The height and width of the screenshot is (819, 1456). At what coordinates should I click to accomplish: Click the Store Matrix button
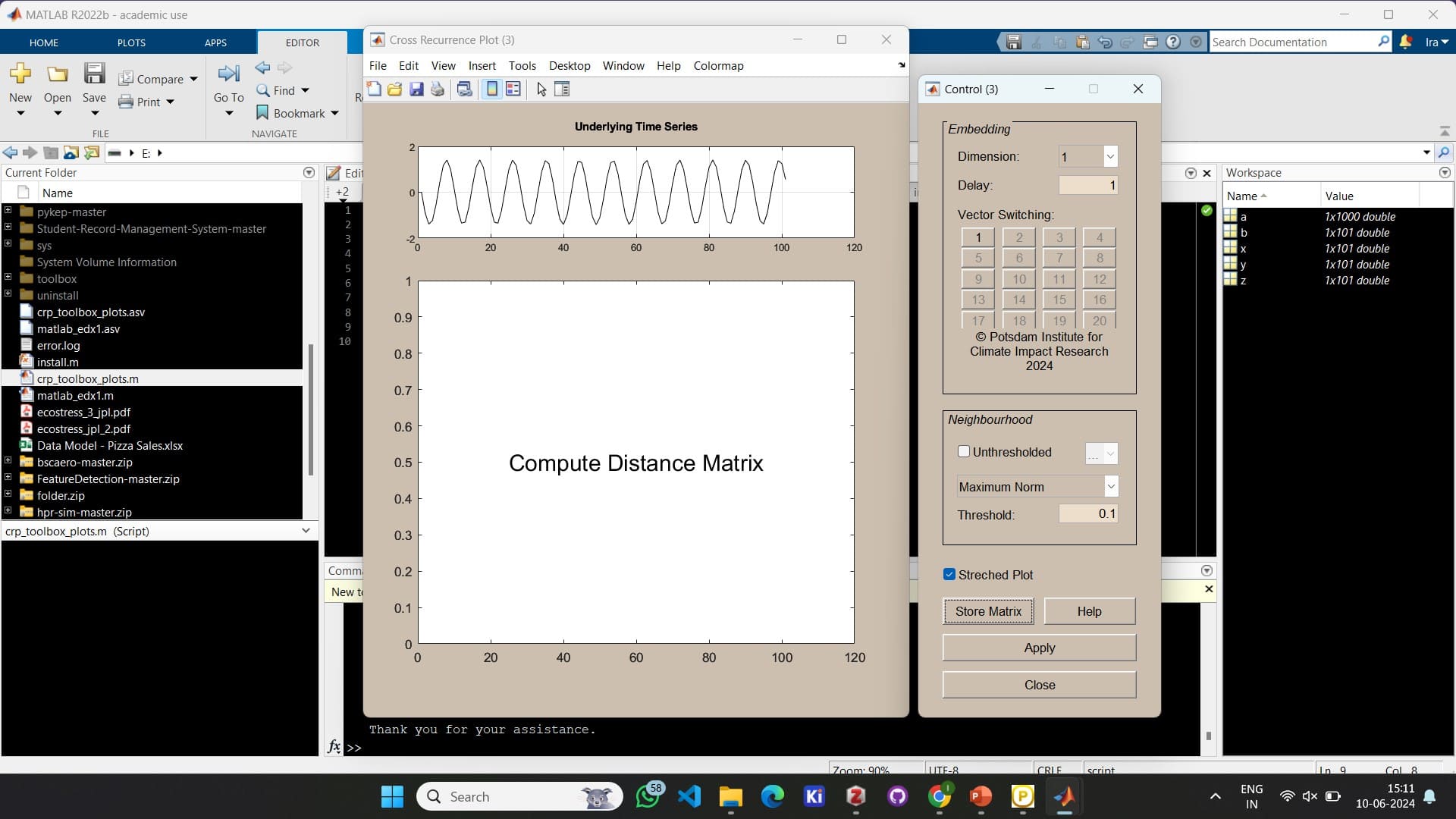coord(988,611)
